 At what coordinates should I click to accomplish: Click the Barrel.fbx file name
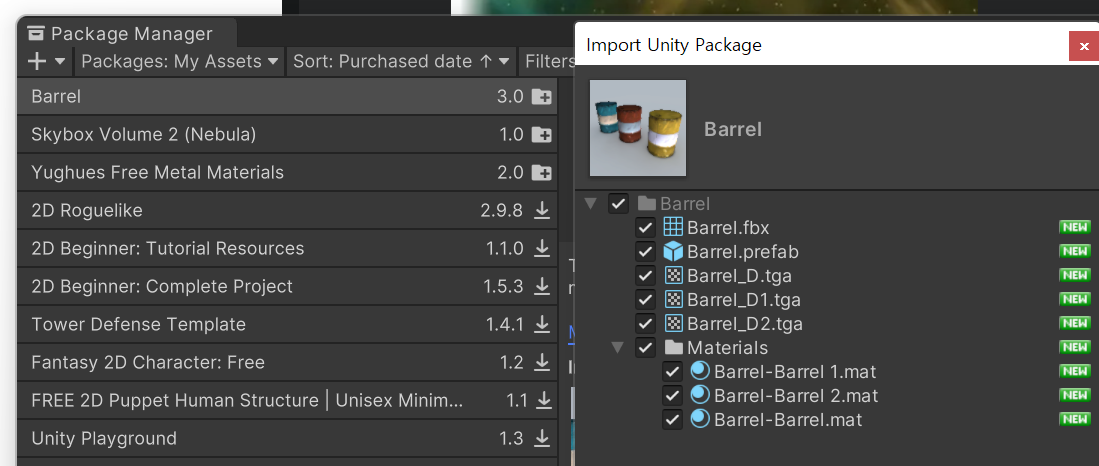(x=728, y=228)
